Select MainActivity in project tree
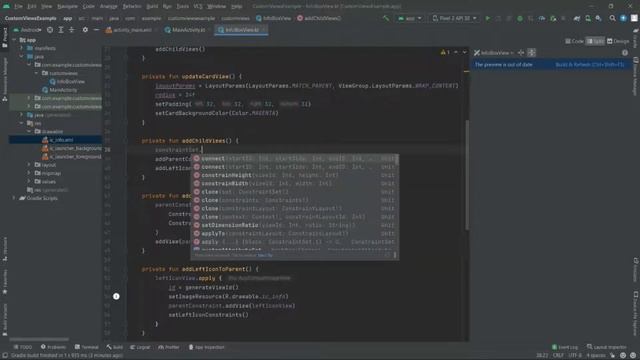Viewport: 640px width, 360px height. [60, 90]
